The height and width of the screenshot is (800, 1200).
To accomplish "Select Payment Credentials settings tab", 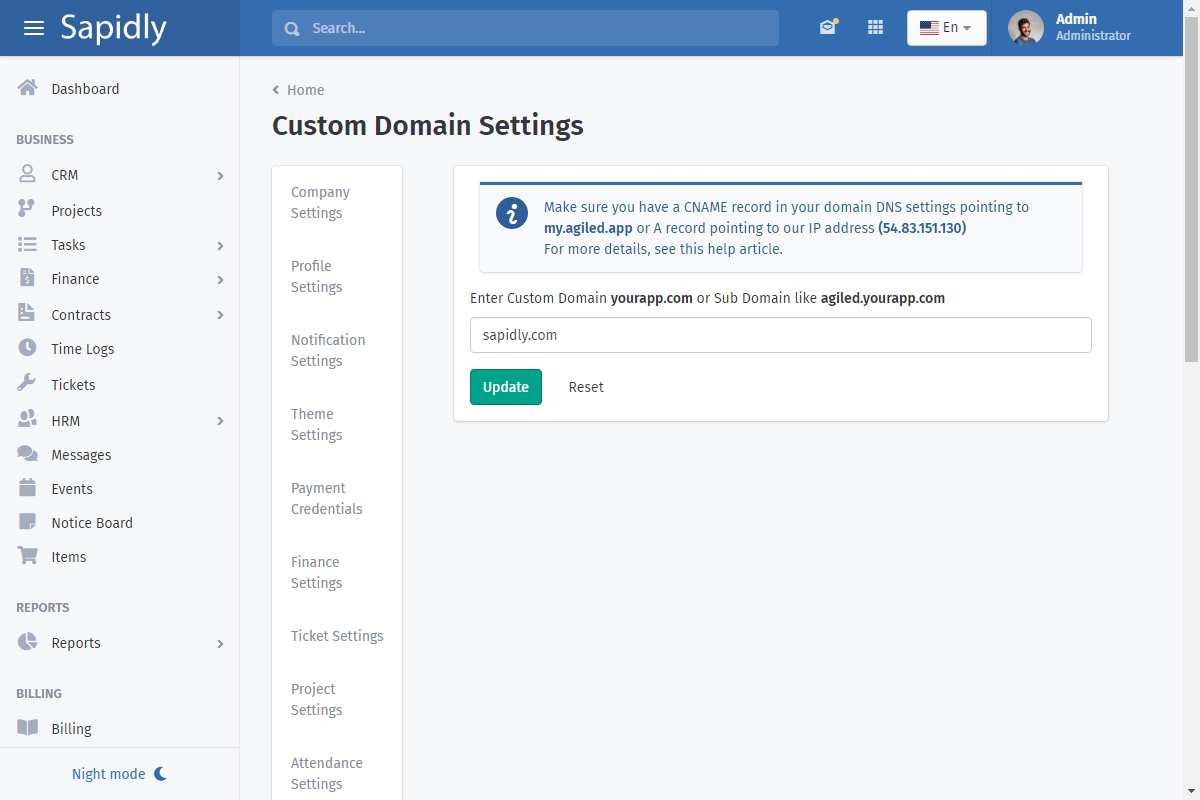I will pos(327,498).
